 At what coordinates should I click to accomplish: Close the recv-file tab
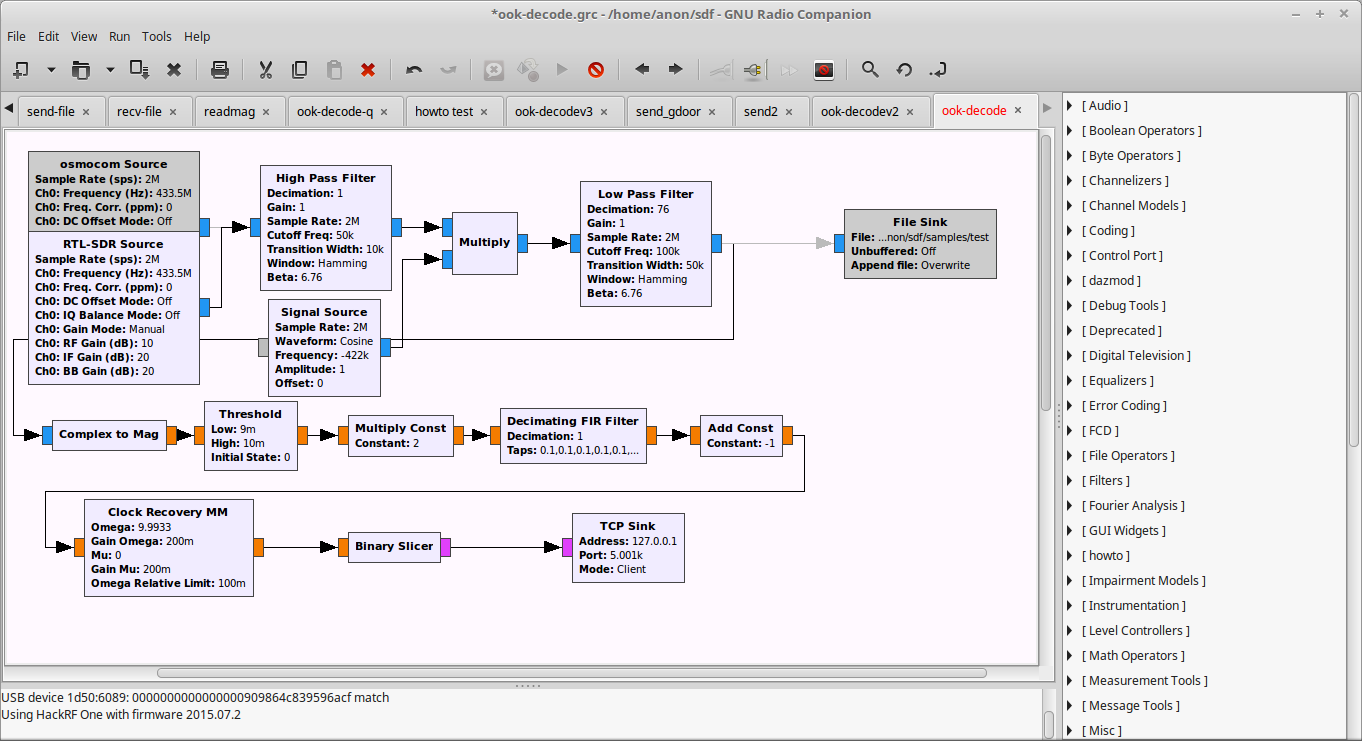(173, 111)
